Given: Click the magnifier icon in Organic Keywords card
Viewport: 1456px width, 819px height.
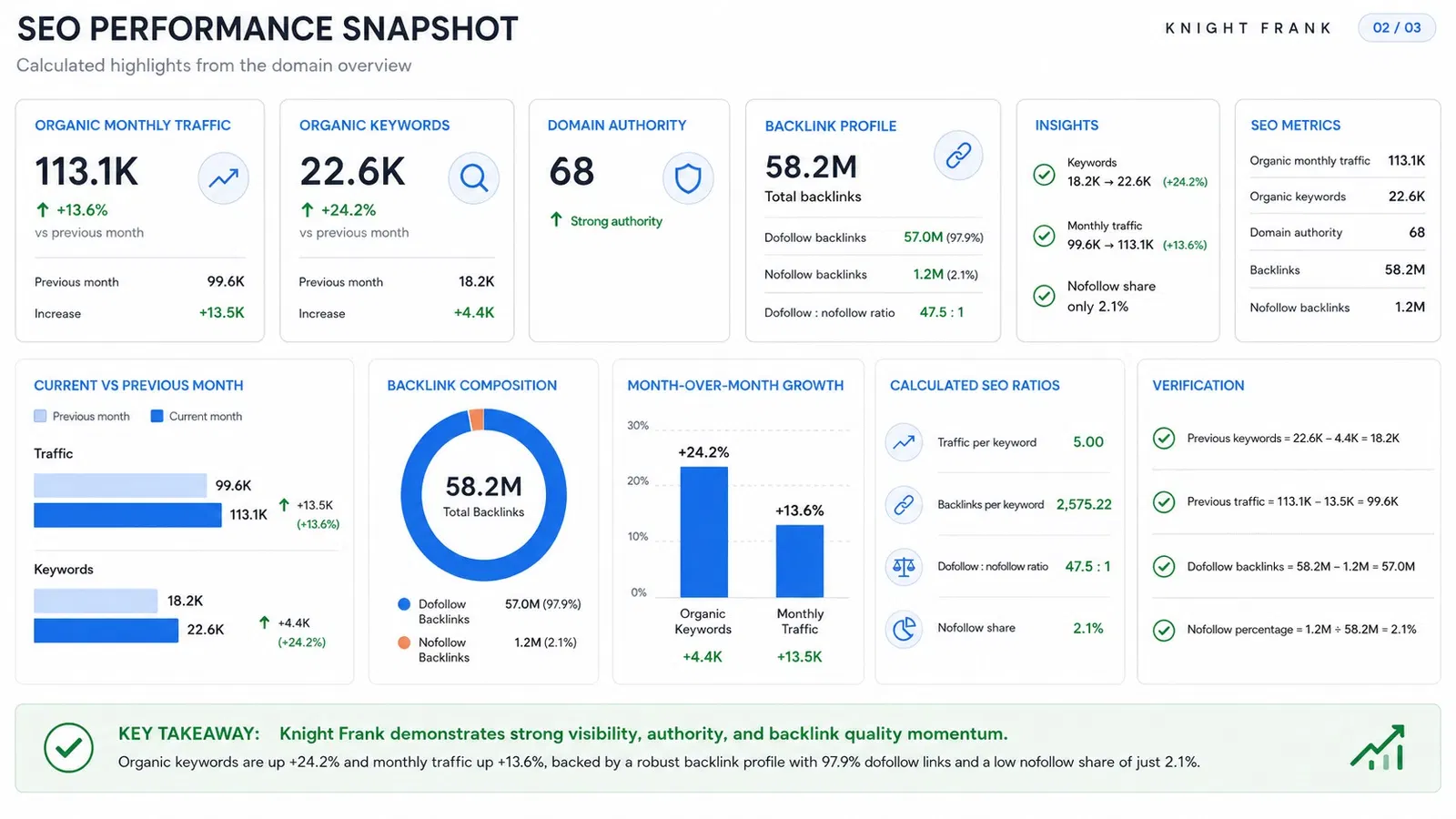Looking at the screenshot, I should tap(473, 177).
